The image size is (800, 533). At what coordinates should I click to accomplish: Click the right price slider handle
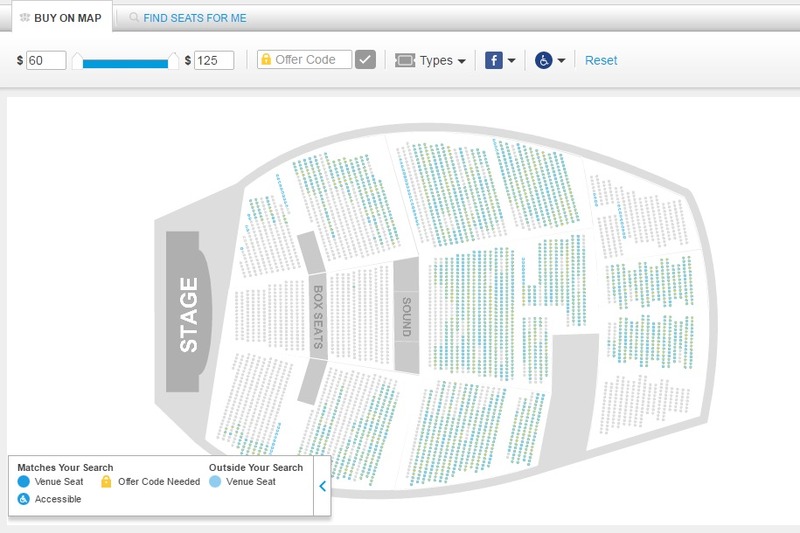[173, 61]
